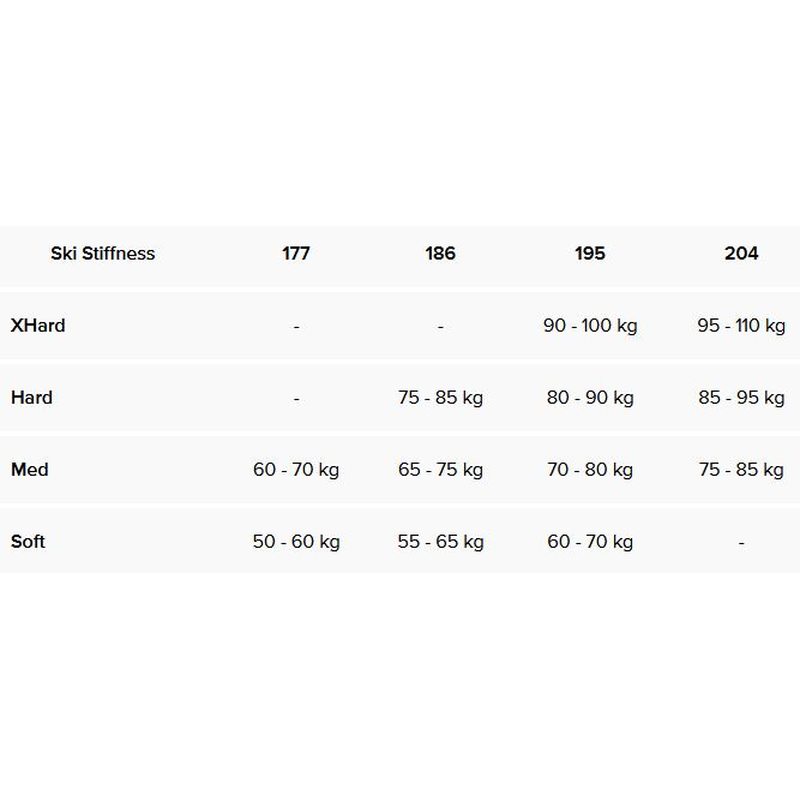Click the 90 - 100 kg cell
This screenshot has height=800, width=800.
pyautogui.click(x=590, y=325)
